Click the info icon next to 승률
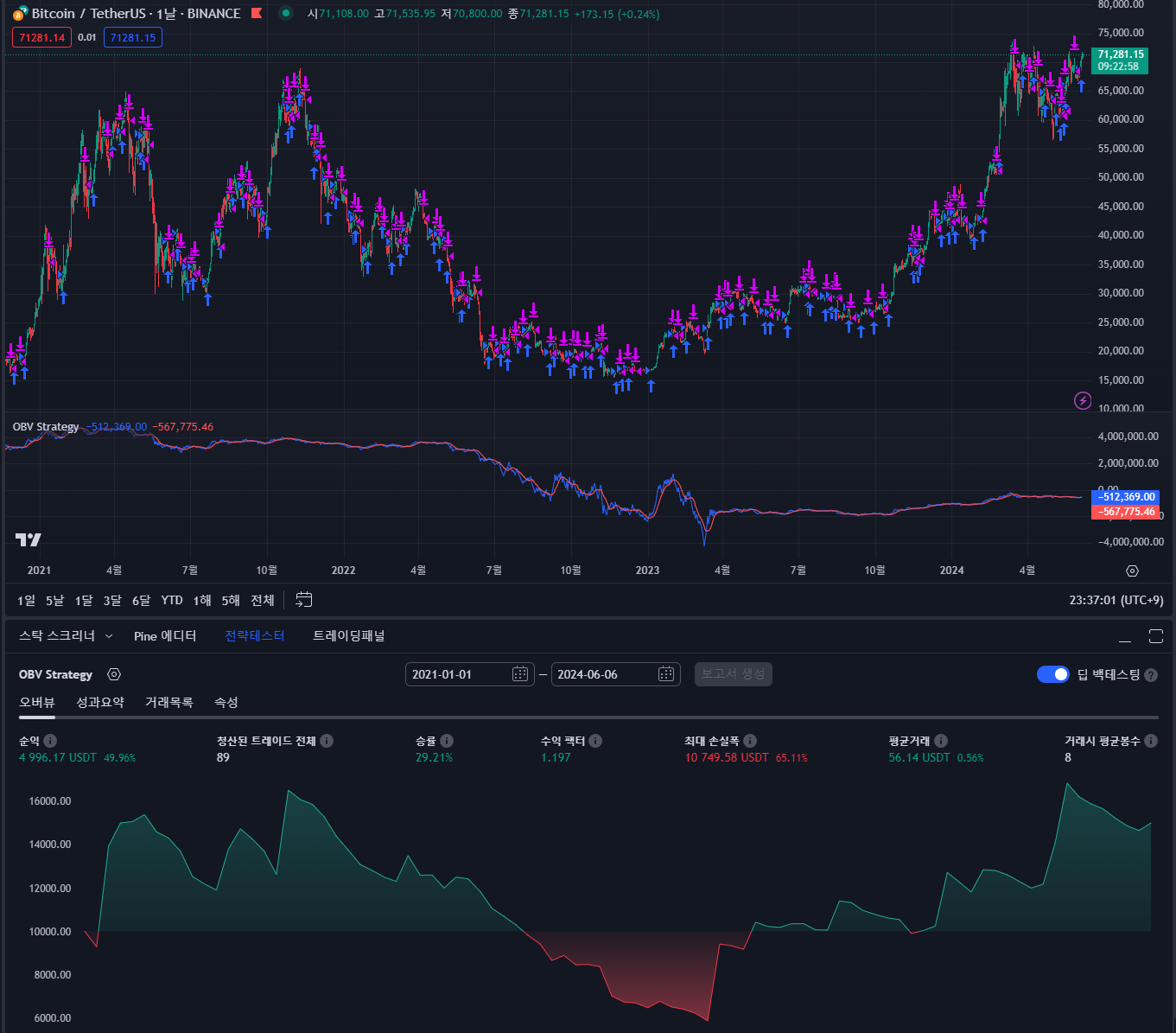The image size is (1176, 1033). pyautogui.click(x=447, y=741)
